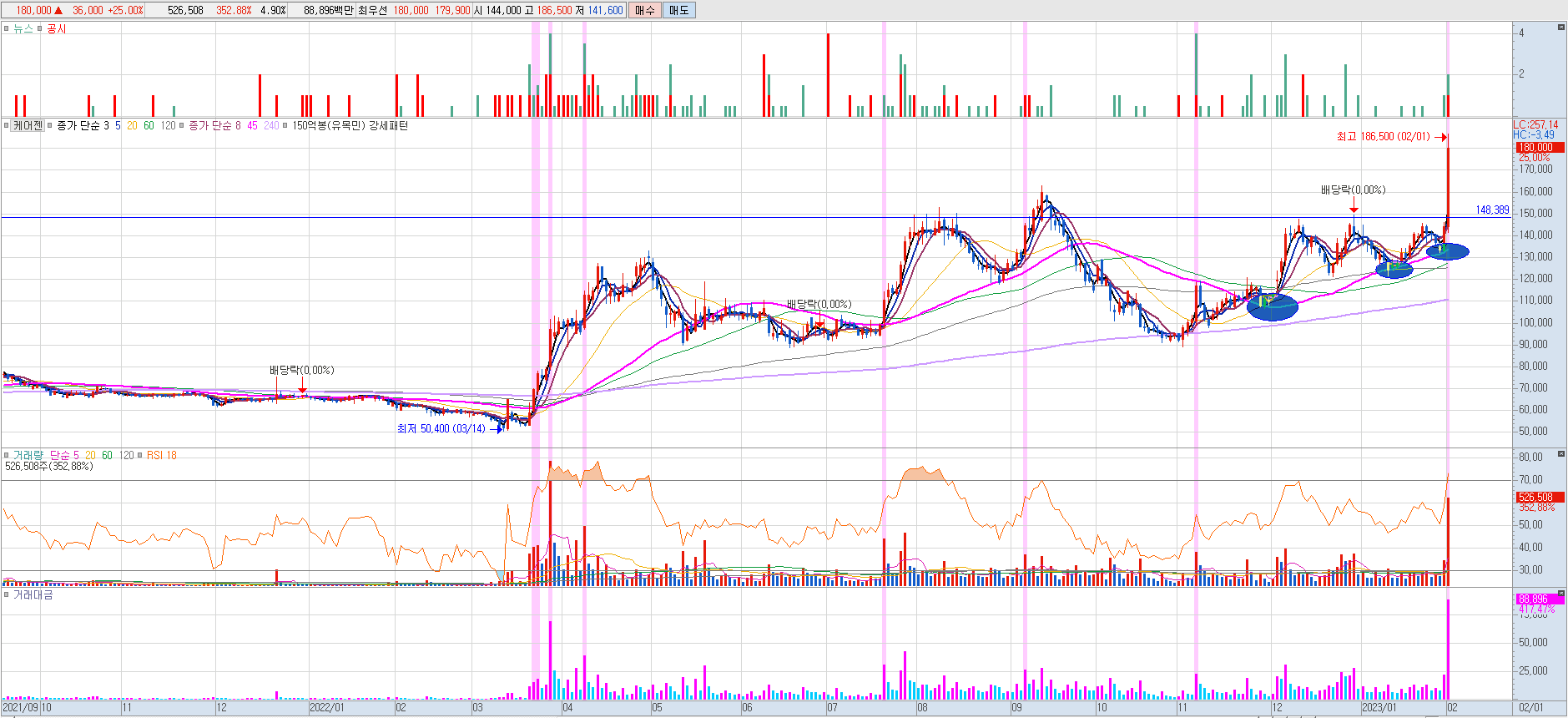Viewport: 1568px width, 718px height.
Task: Click the 최우선 label in header
Action: click(373, 10)
